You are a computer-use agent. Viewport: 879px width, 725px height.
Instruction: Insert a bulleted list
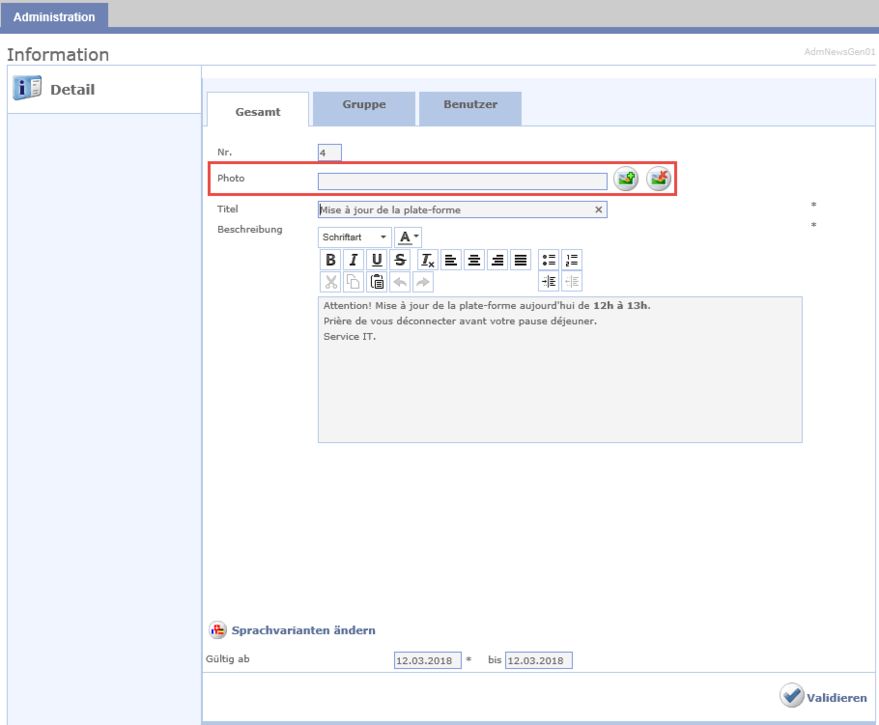(548, 260)
